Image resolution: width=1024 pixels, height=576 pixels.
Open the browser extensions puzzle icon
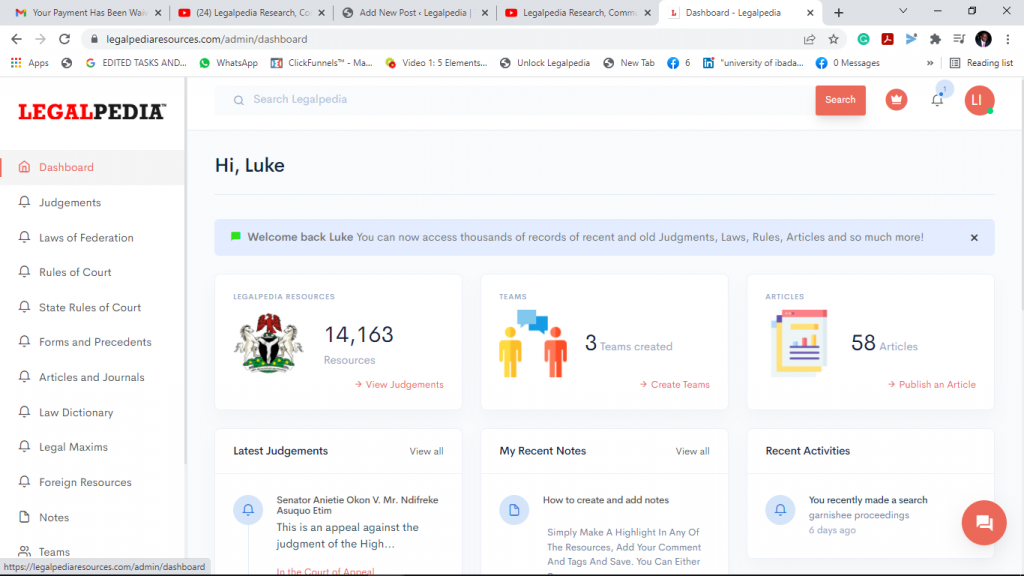(x=935, y=37)
